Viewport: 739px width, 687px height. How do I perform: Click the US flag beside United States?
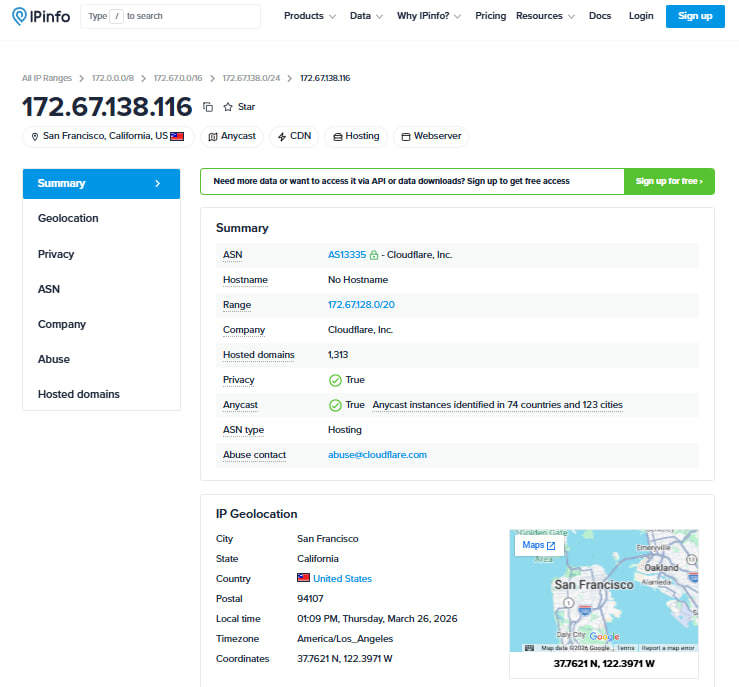[x=304, y=578]
